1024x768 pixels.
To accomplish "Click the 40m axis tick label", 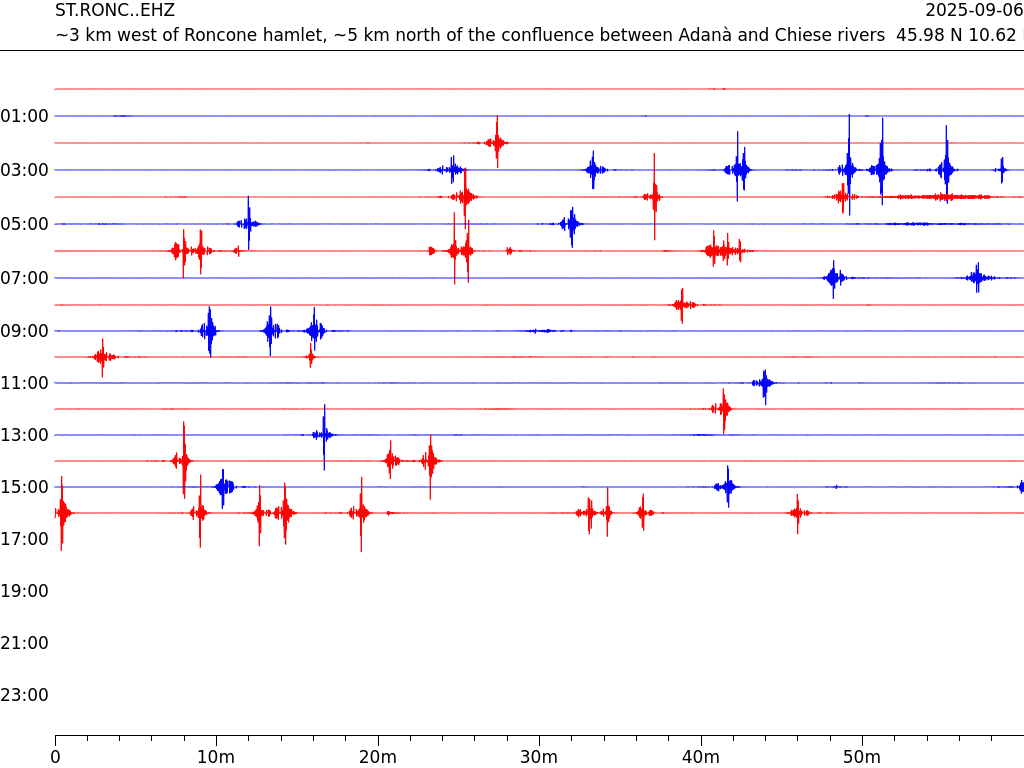I will 701,758.
